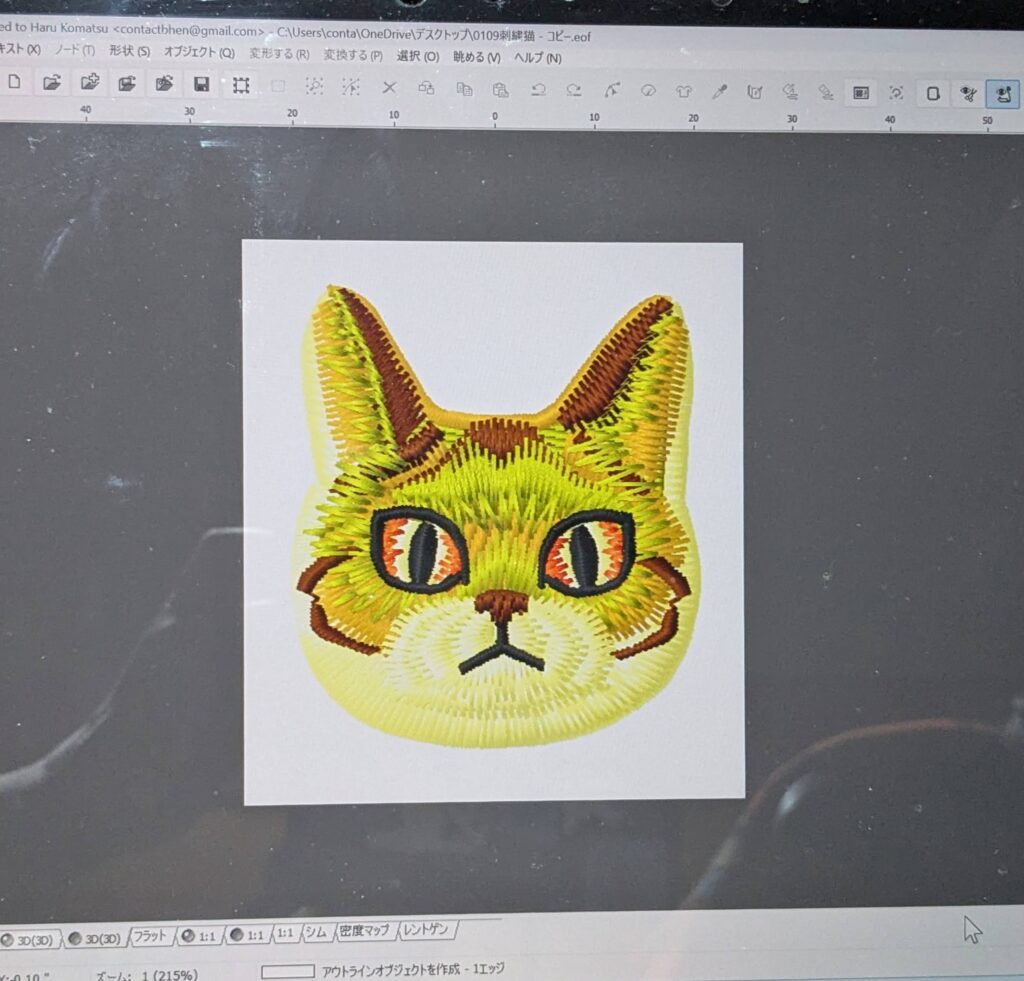
Task: Click the select-all bounding box icon
Action: point(241,85)
